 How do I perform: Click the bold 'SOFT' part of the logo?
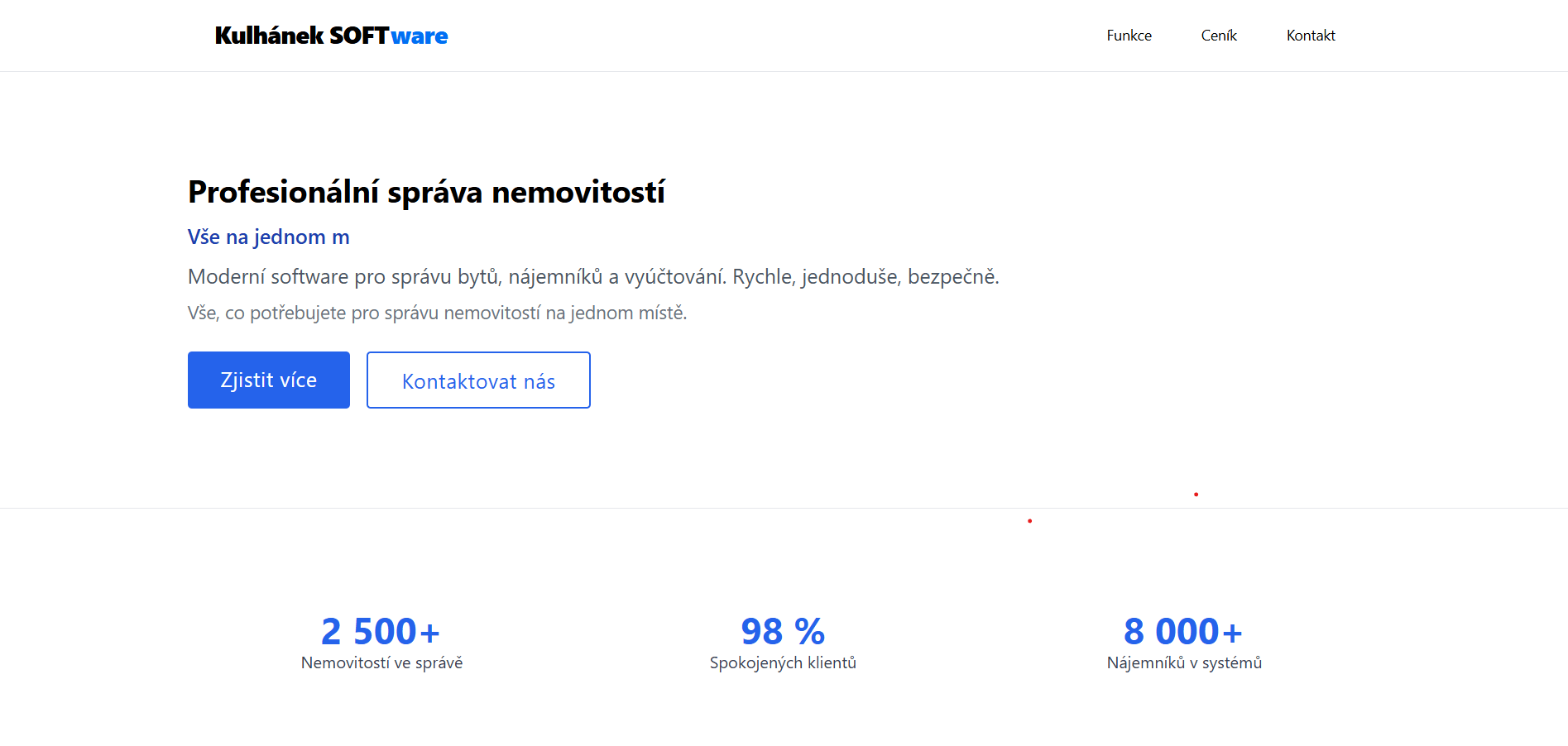click(x=358, y=36)
